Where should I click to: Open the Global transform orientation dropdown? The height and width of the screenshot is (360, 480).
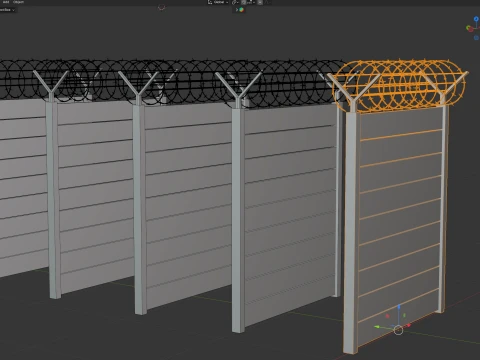coord(219,2)
